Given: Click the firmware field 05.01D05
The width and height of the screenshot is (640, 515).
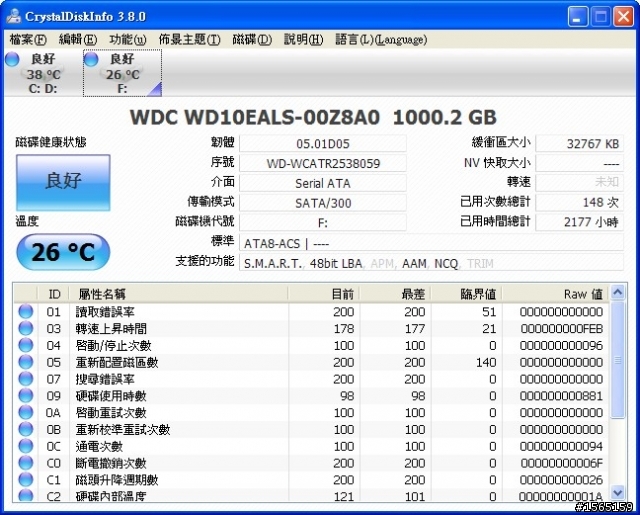Looking at the screenshot, I should 323,144.
